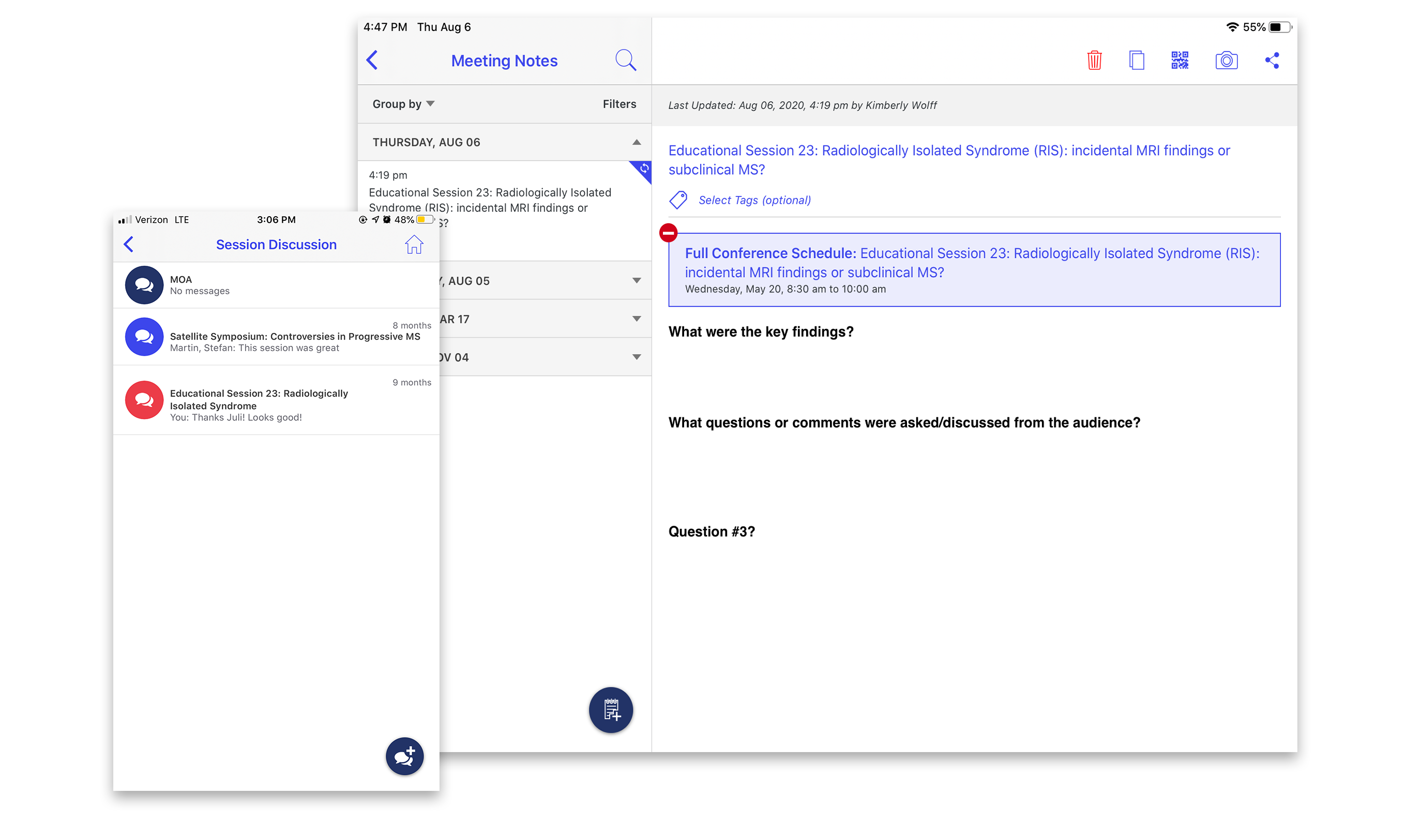Tap the phone battery icon at 48%
Screen dimensions: 1406x840
(x=425, y=220)
